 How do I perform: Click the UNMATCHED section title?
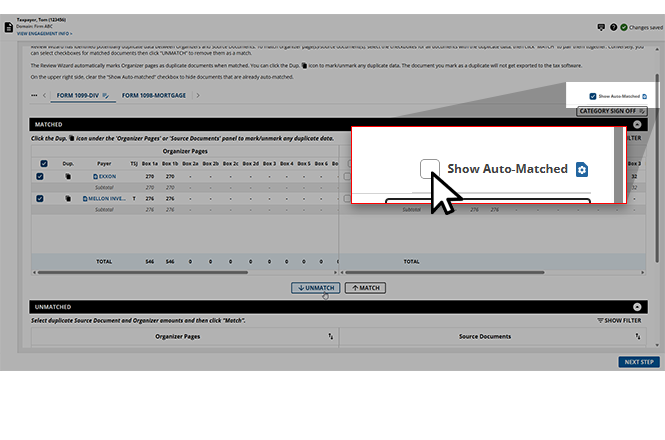[53, 307]
